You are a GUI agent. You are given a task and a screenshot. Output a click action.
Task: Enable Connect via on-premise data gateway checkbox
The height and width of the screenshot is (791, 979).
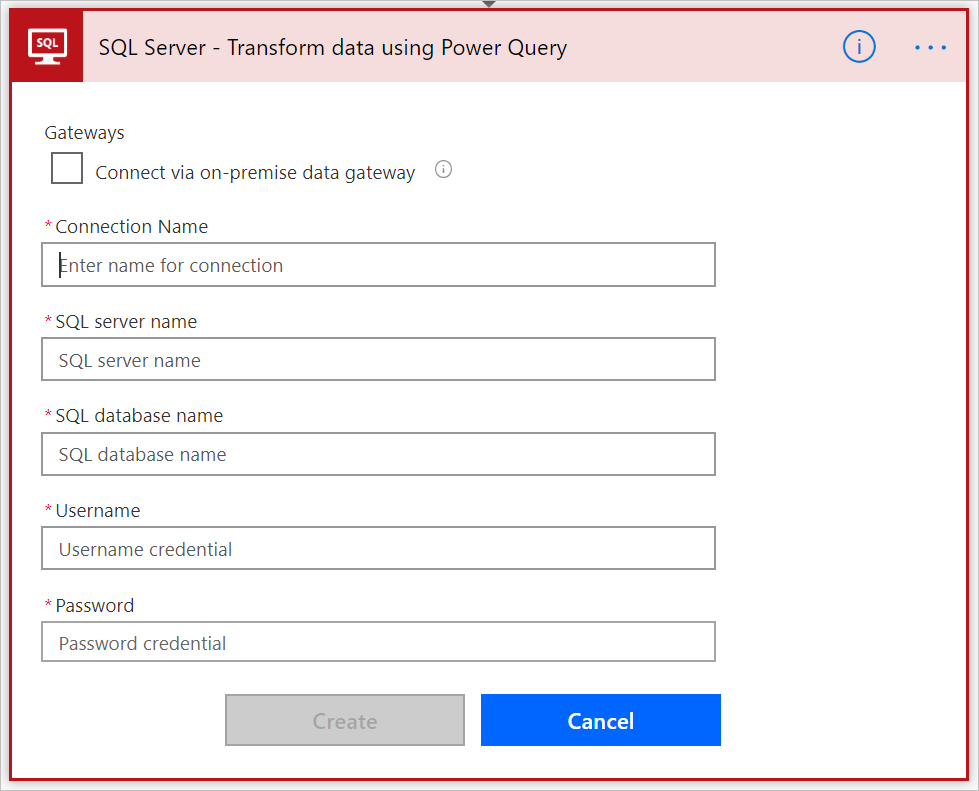67,168
